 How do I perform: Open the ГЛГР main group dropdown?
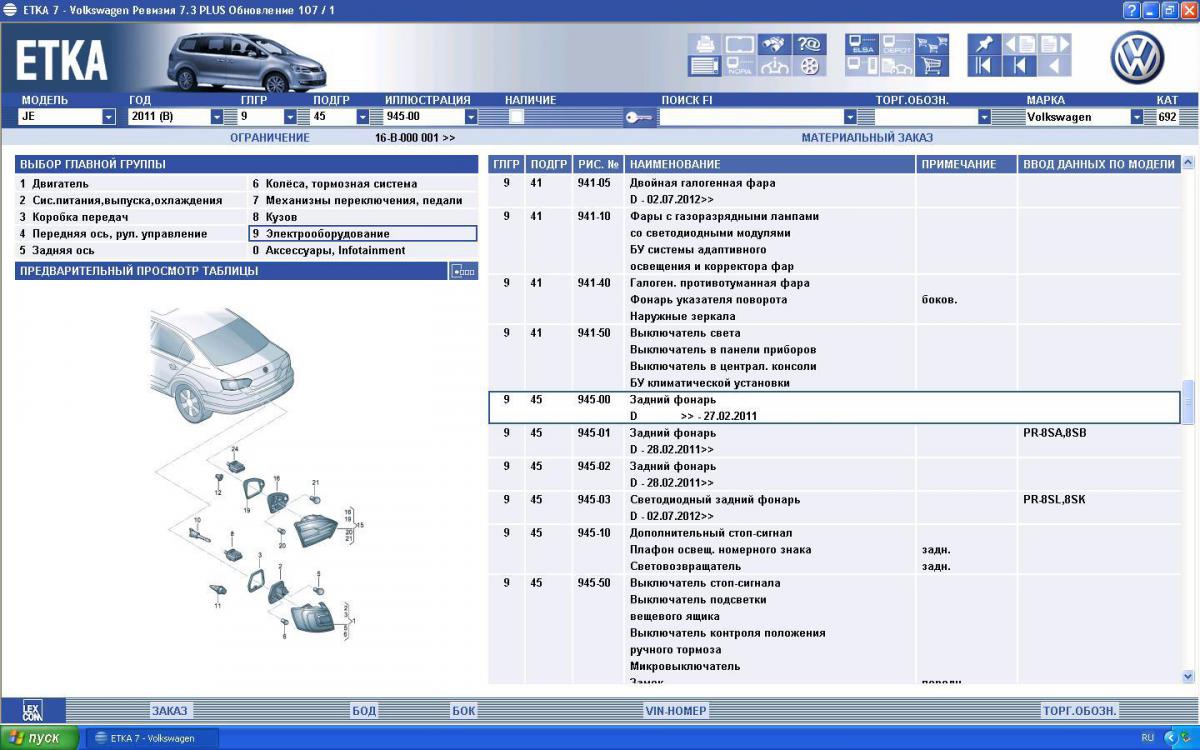point(290,117)
